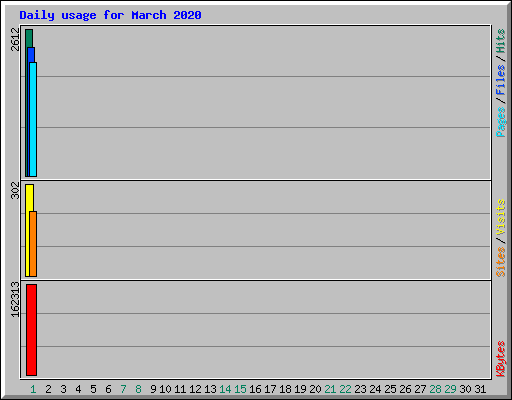Click the Hits legend label

500,41
